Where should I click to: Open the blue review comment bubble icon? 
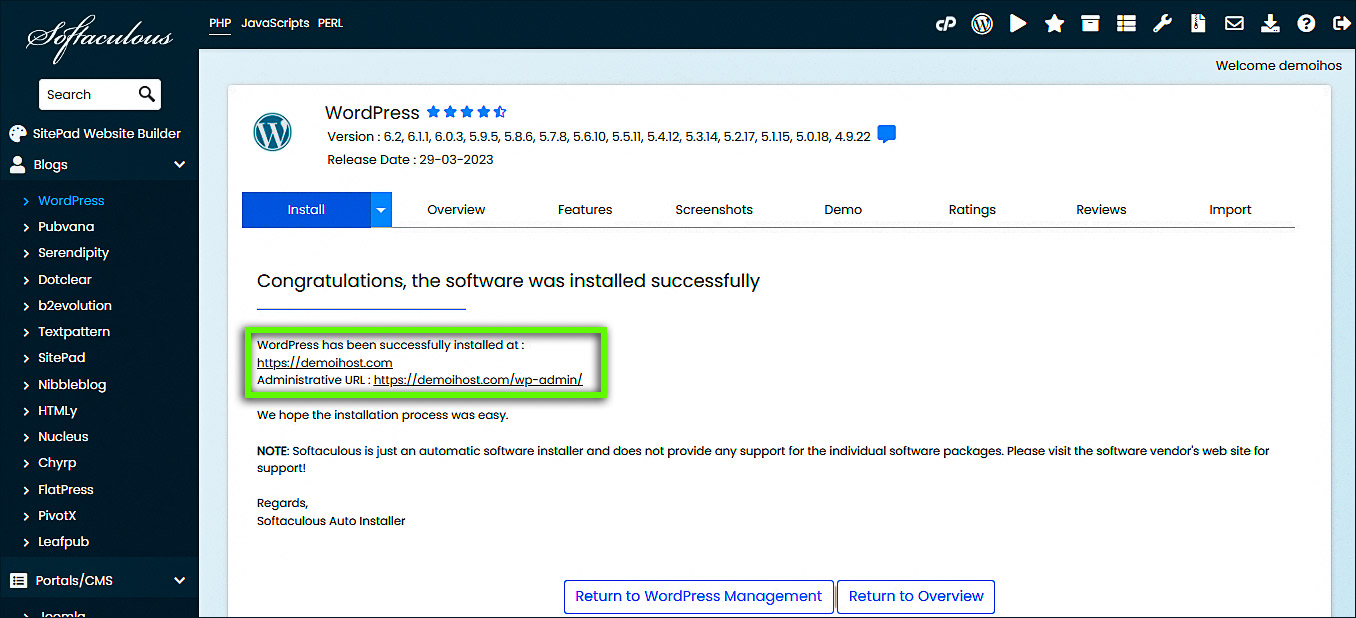click(886, 134)
